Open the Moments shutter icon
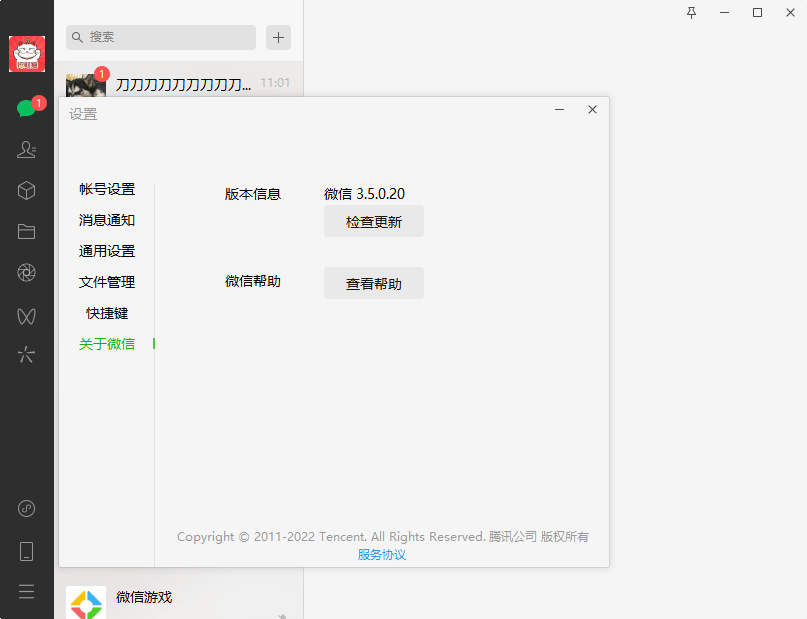807x619 pixels. (26, 273)
